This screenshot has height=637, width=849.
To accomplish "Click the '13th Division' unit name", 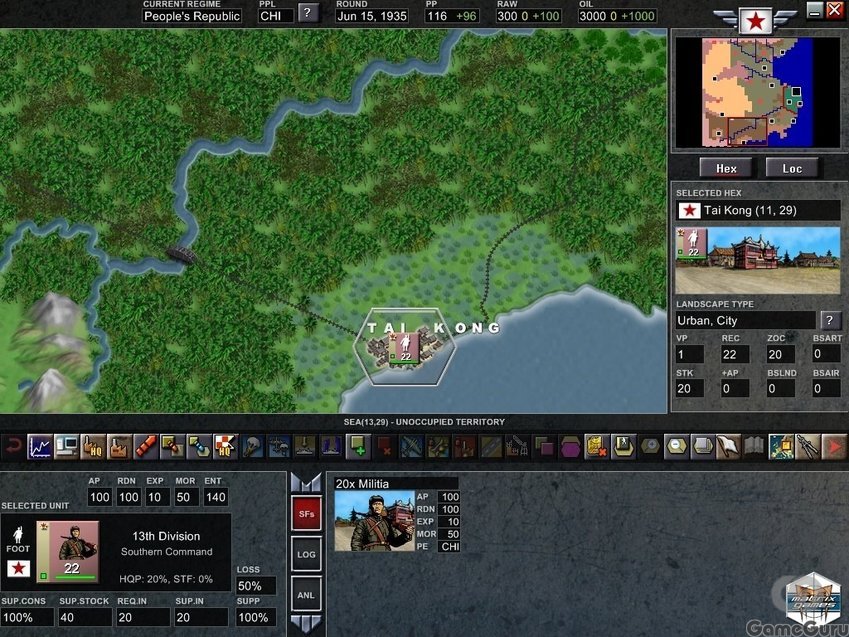I will point(166,536).
